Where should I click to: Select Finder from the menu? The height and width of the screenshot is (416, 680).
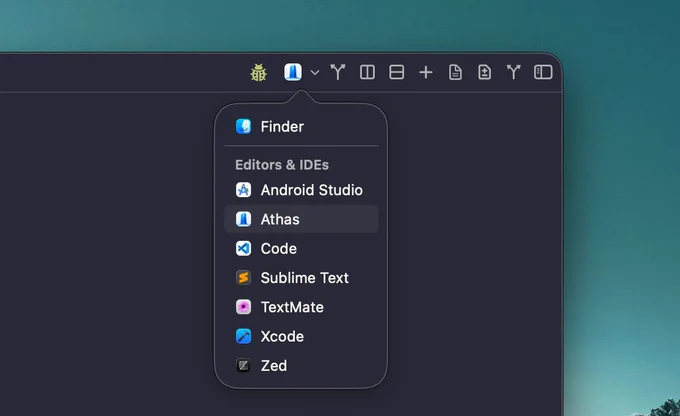tap(301, 127)
